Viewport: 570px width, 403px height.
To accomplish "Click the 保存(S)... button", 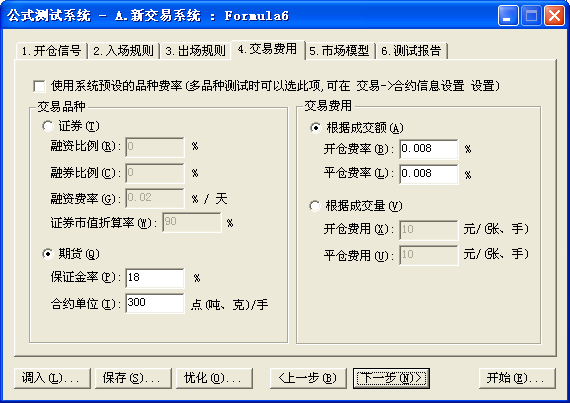I will (133, 378).
